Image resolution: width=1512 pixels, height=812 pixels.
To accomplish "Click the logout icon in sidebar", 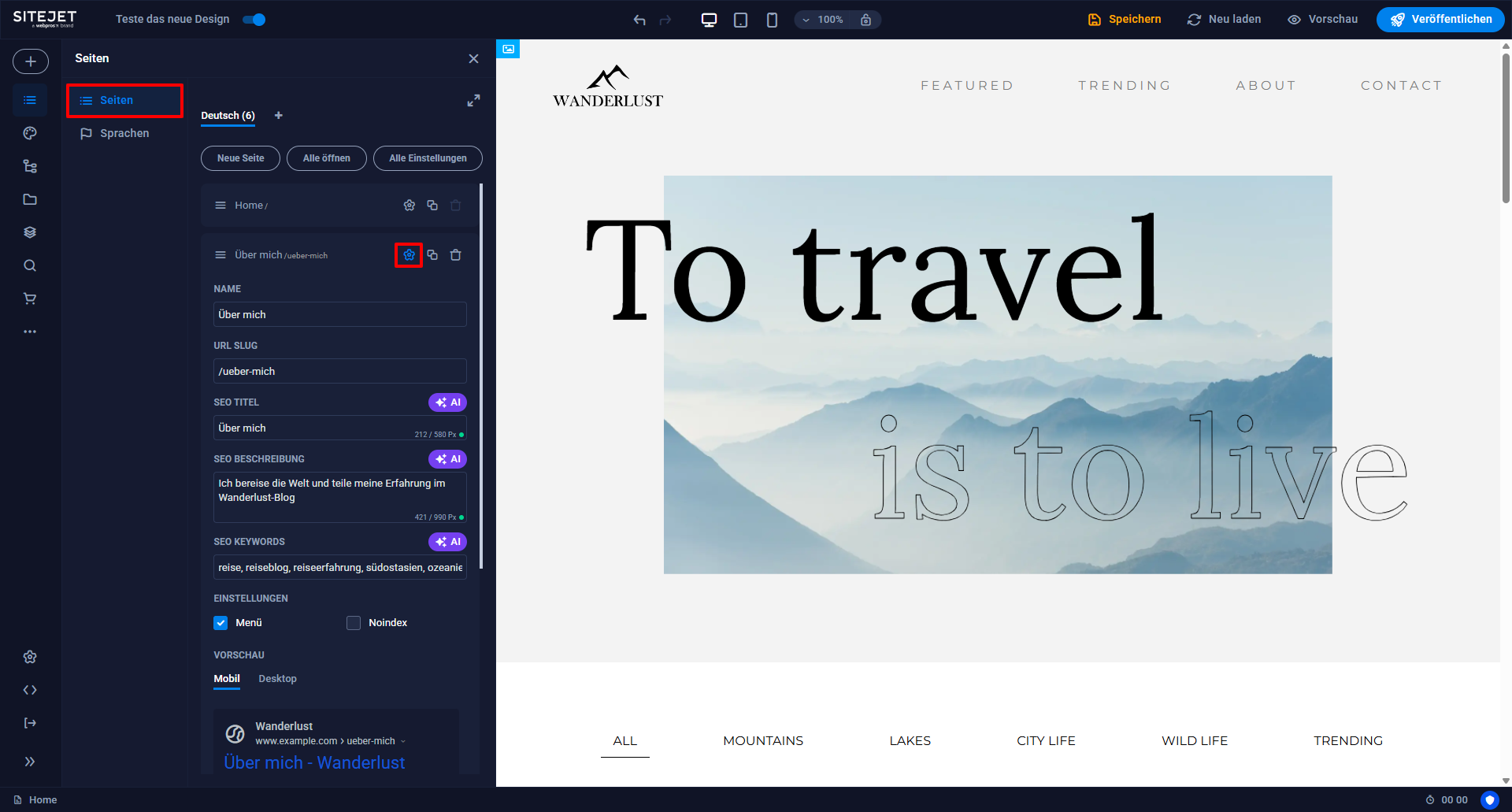I will [x=30, y=723].
